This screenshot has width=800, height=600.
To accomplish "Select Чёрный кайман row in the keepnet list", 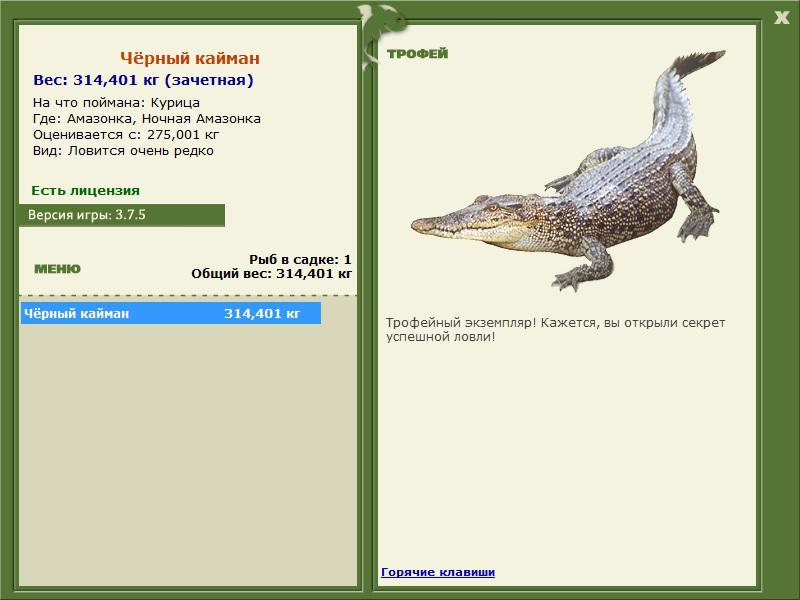I will [x=171, y=313].
